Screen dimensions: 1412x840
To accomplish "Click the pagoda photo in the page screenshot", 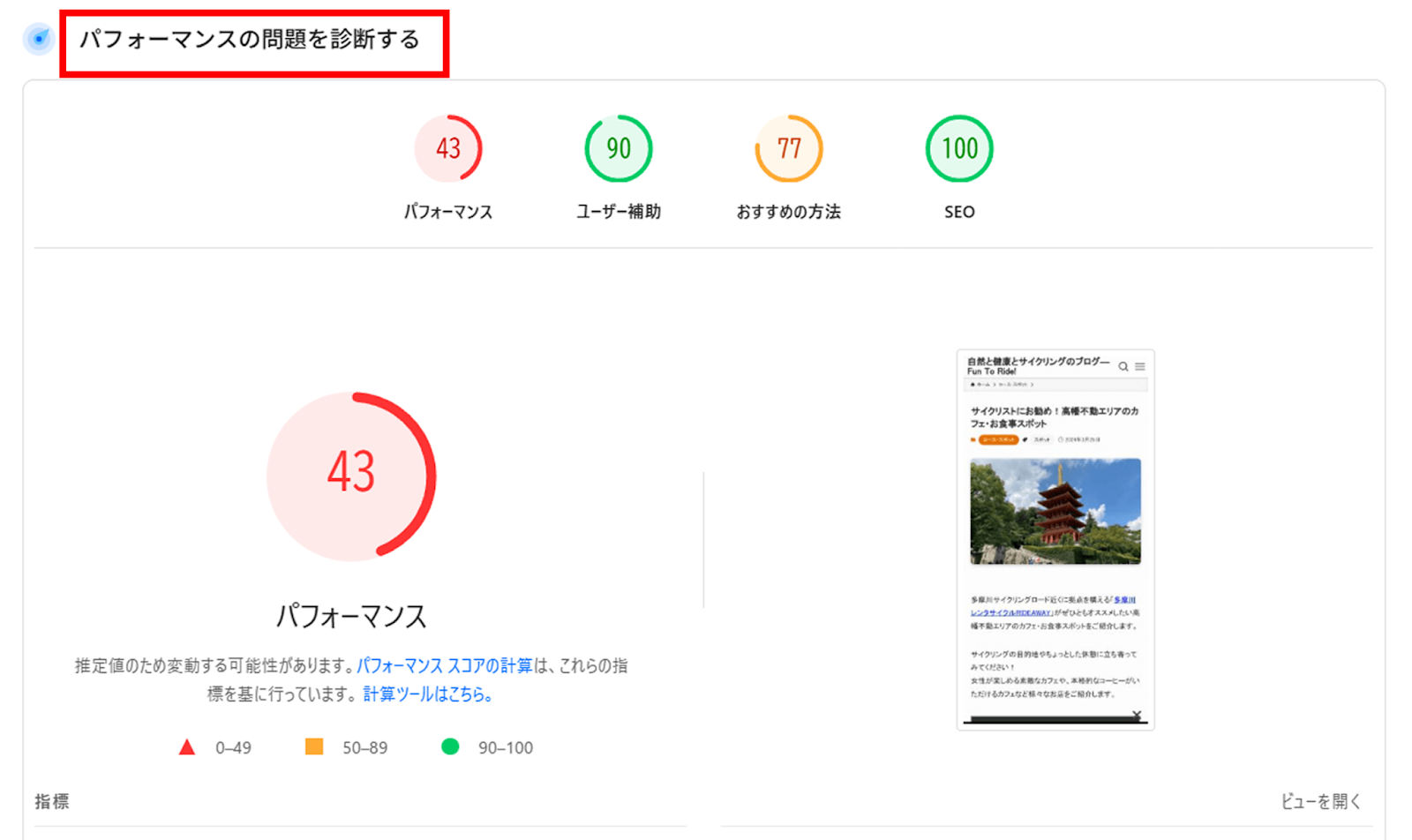I will point(1055,511).
